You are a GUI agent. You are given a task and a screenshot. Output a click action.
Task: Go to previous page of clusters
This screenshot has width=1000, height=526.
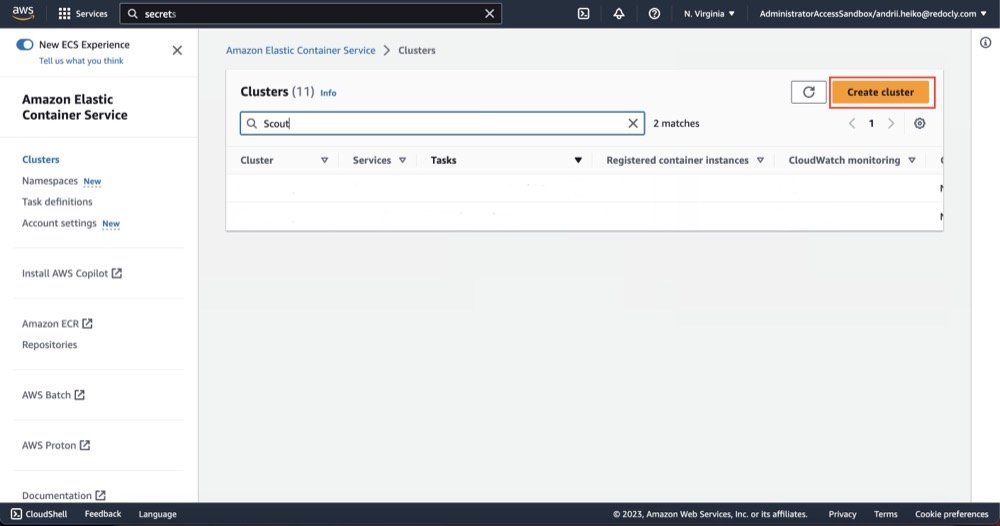[851, 123]
